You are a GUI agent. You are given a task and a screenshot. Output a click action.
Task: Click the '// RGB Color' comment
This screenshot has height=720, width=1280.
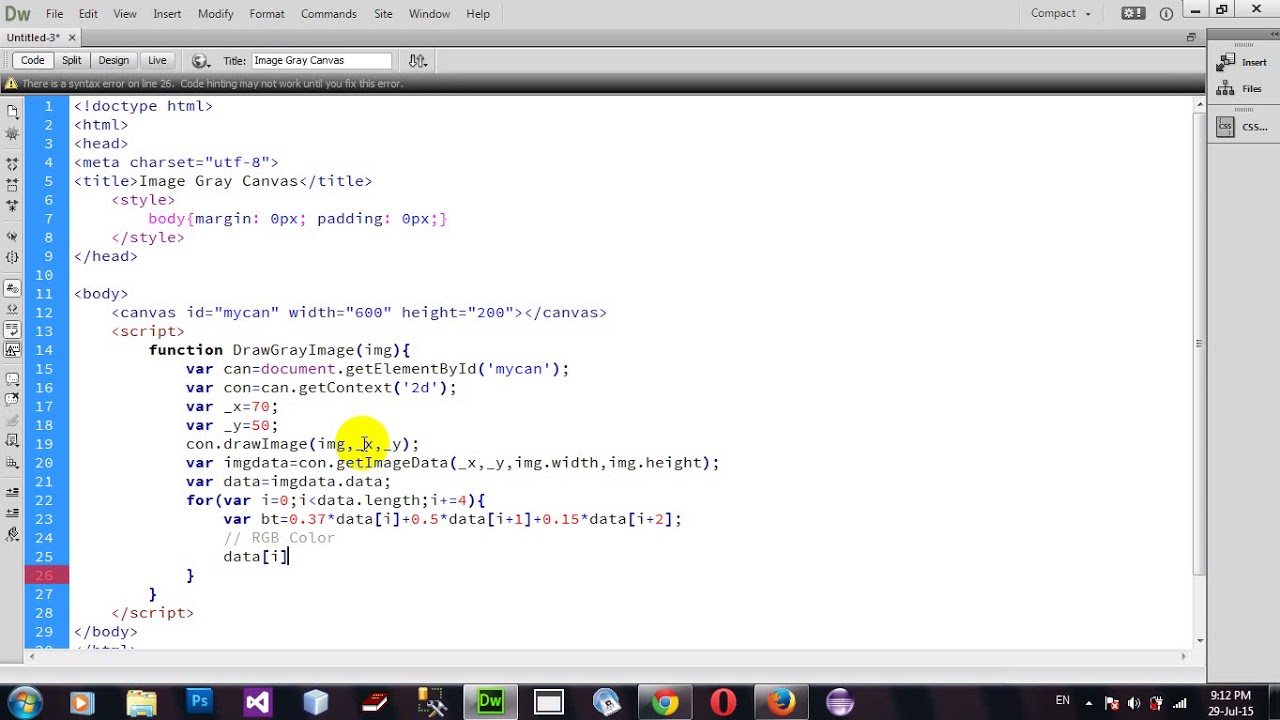(279, 538)
